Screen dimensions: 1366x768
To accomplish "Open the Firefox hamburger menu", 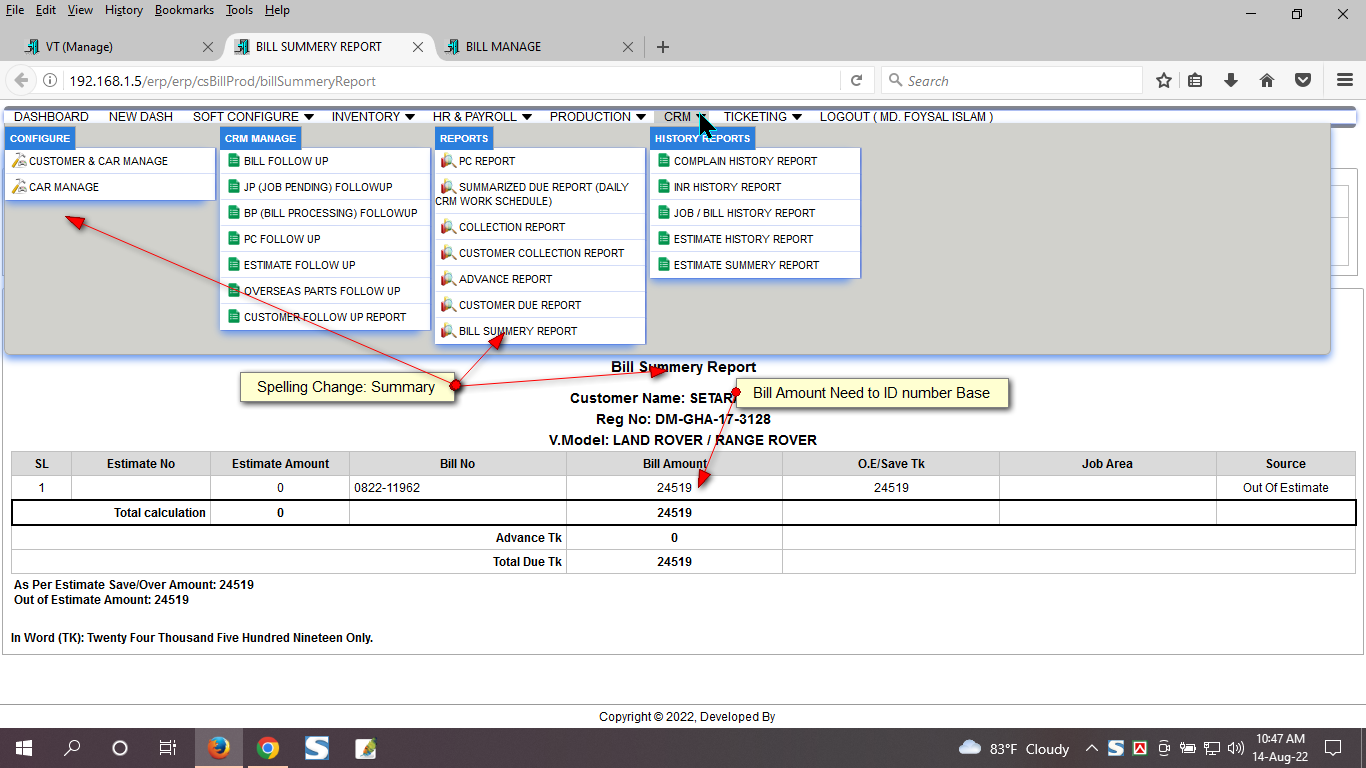I will [1345, 81].
